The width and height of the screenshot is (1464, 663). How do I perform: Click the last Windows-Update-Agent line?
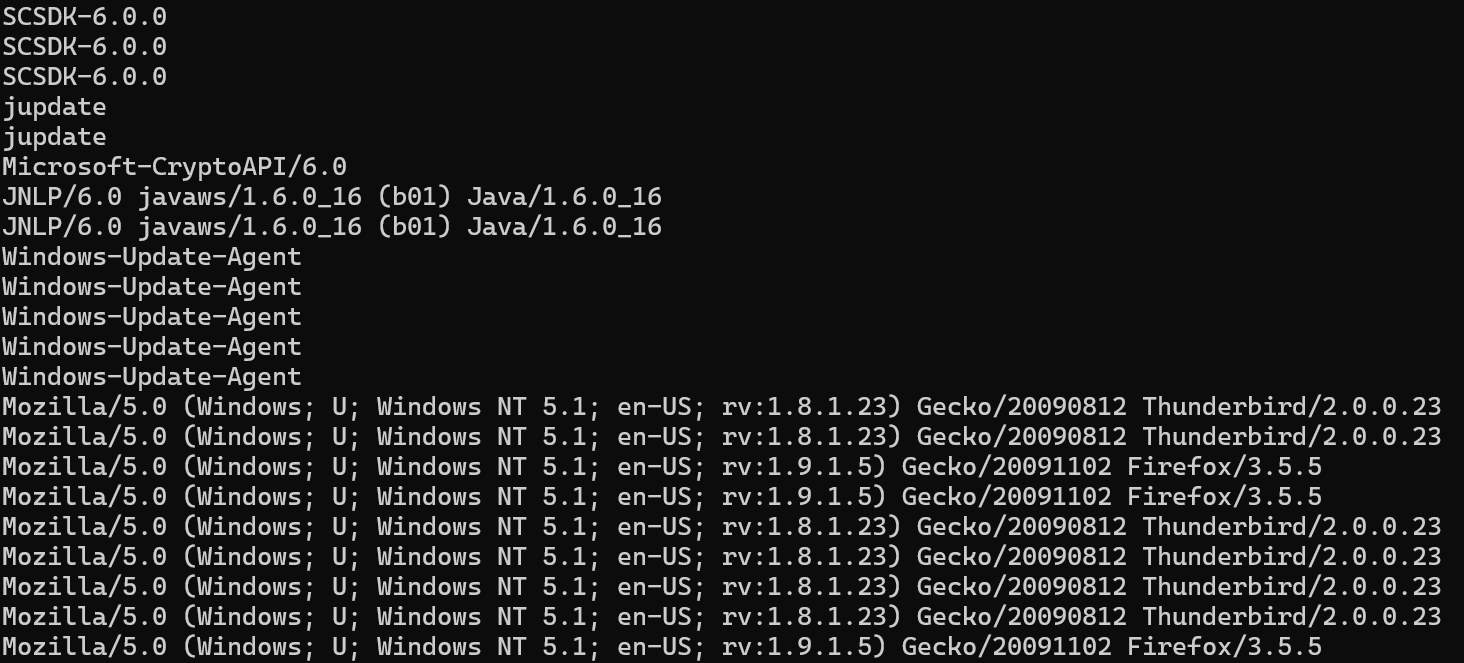coord(152,377)
